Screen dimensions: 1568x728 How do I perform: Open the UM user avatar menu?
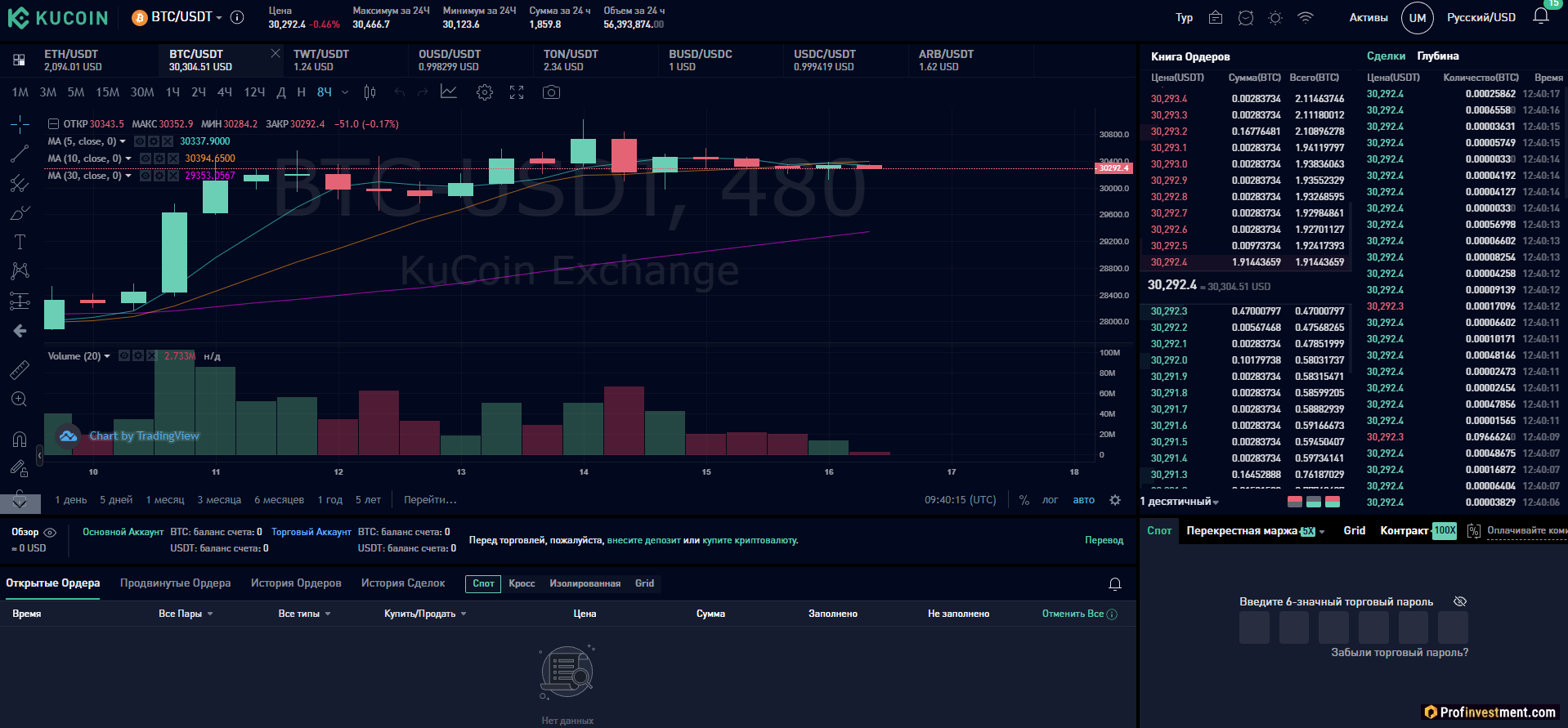click(1418, 18)
